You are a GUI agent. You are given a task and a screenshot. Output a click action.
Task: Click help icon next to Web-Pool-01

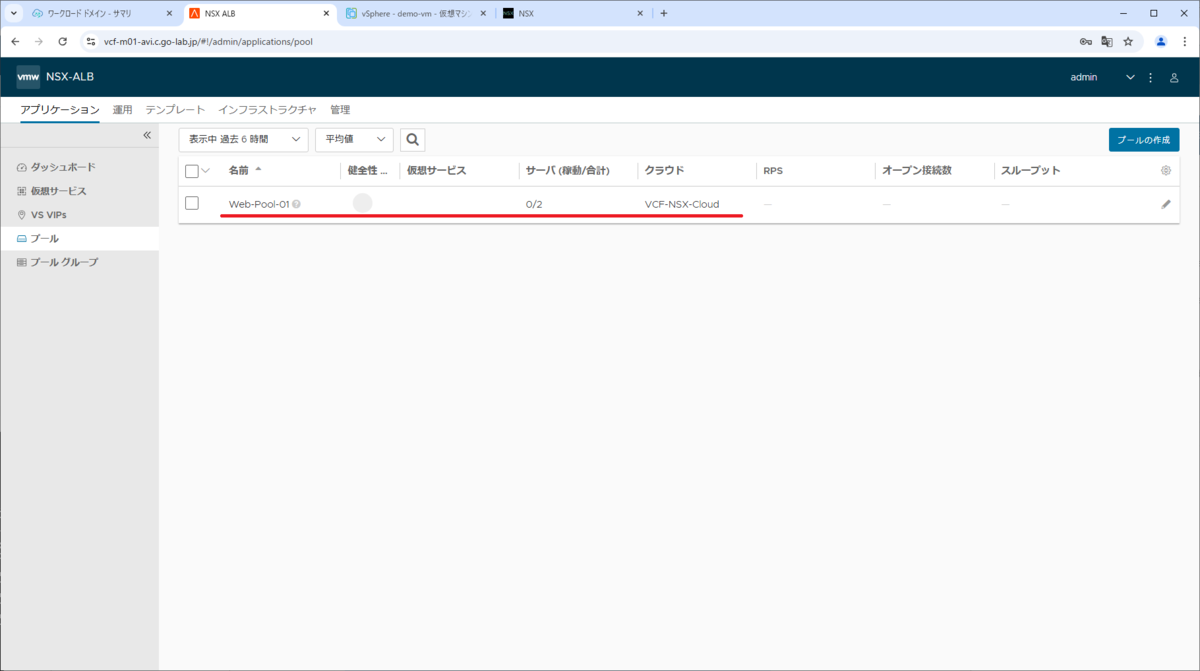tap(296, 204)
